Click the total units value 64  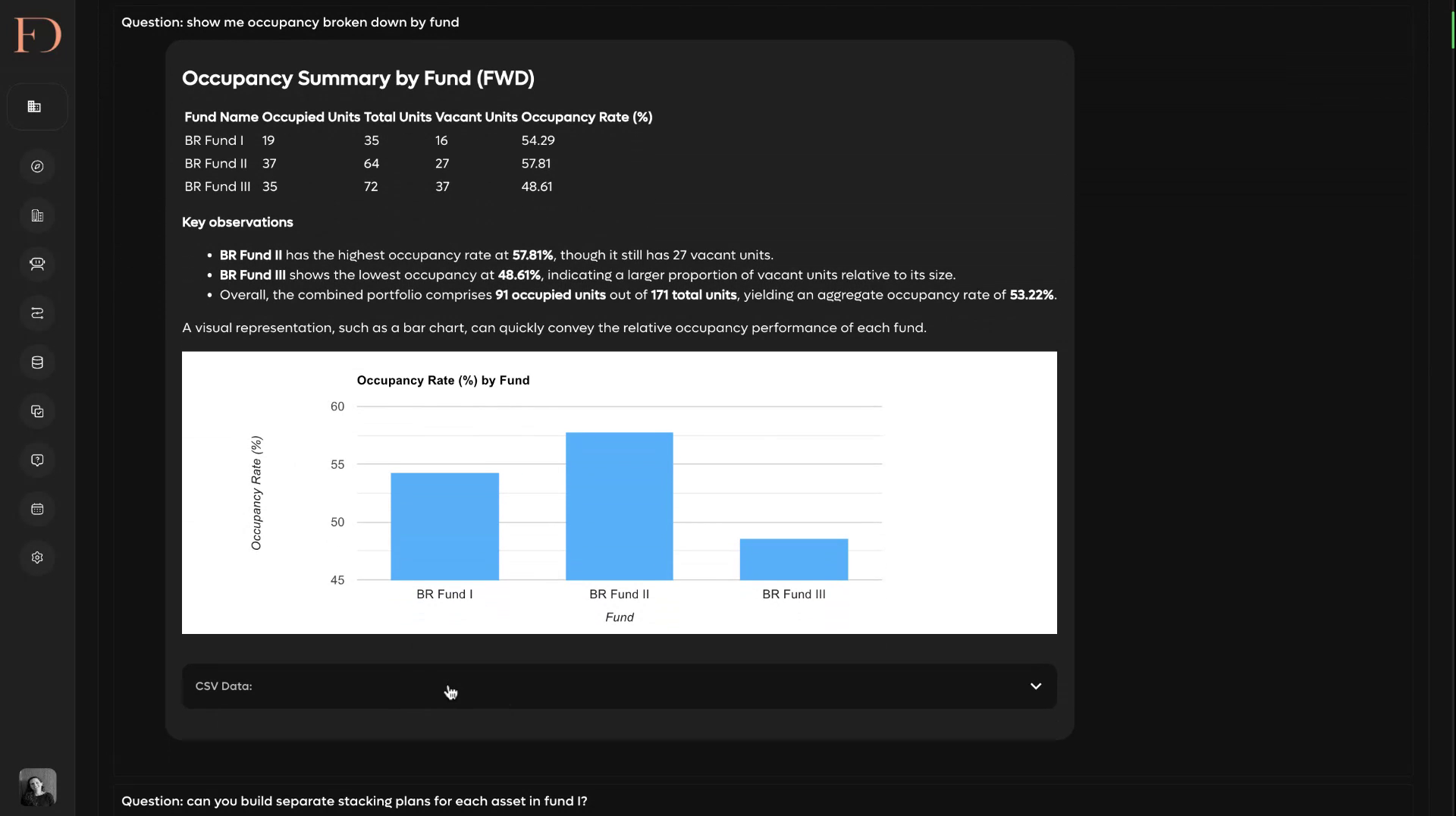[372, 164]
